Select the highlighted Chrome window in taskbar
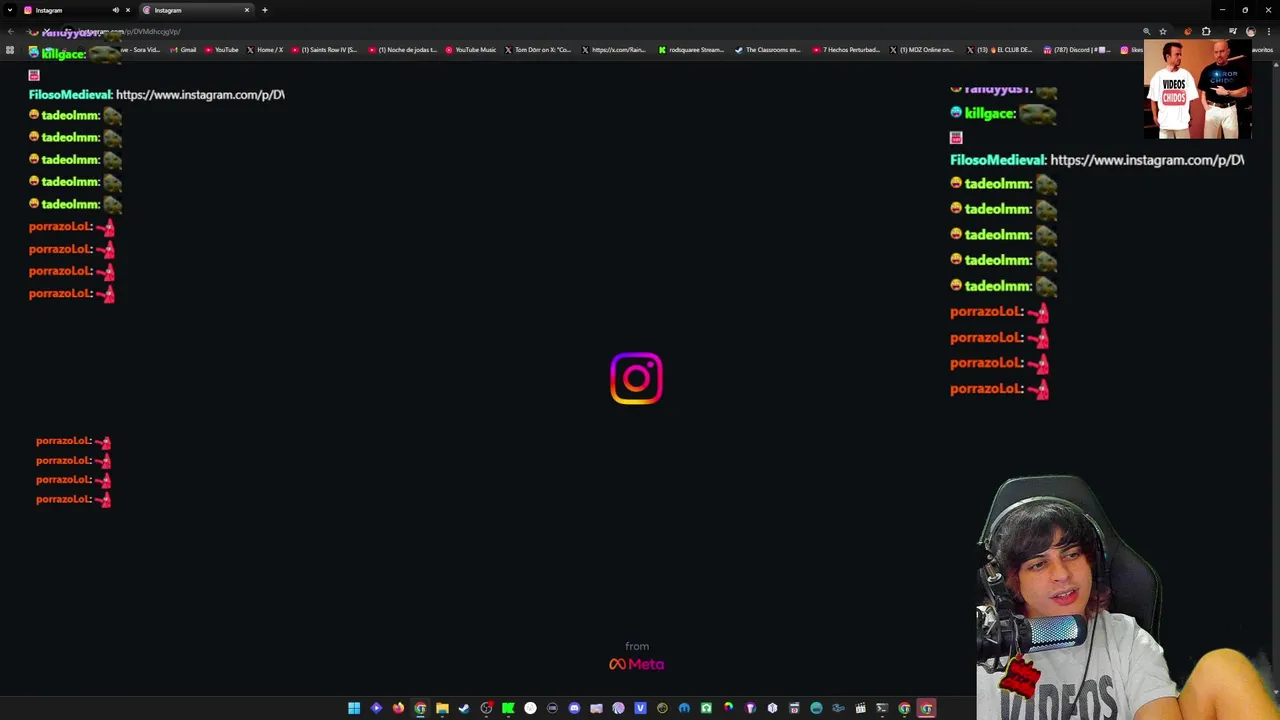The width and height of the screenshot is (1280, 720). 926,709
